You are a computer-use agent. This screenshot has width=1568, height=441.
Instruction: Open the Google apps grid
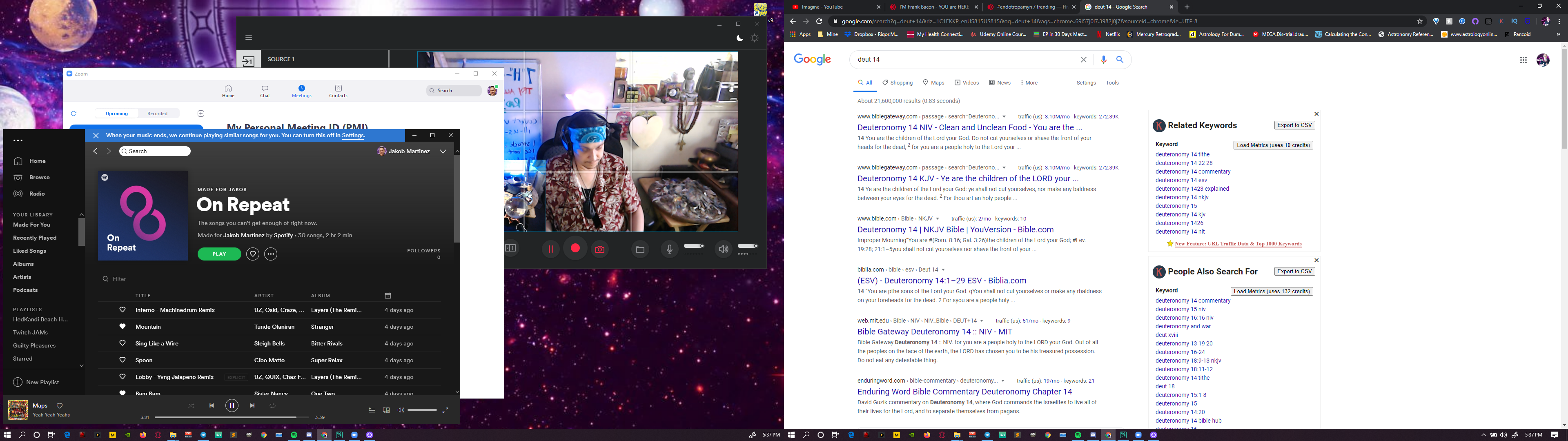point(1523,60)
